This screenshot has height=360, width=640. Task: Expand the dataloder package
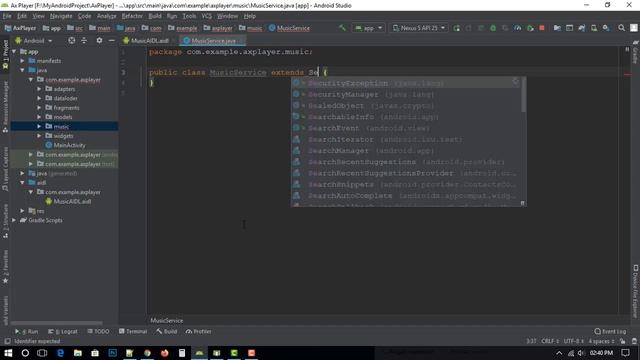40,98
